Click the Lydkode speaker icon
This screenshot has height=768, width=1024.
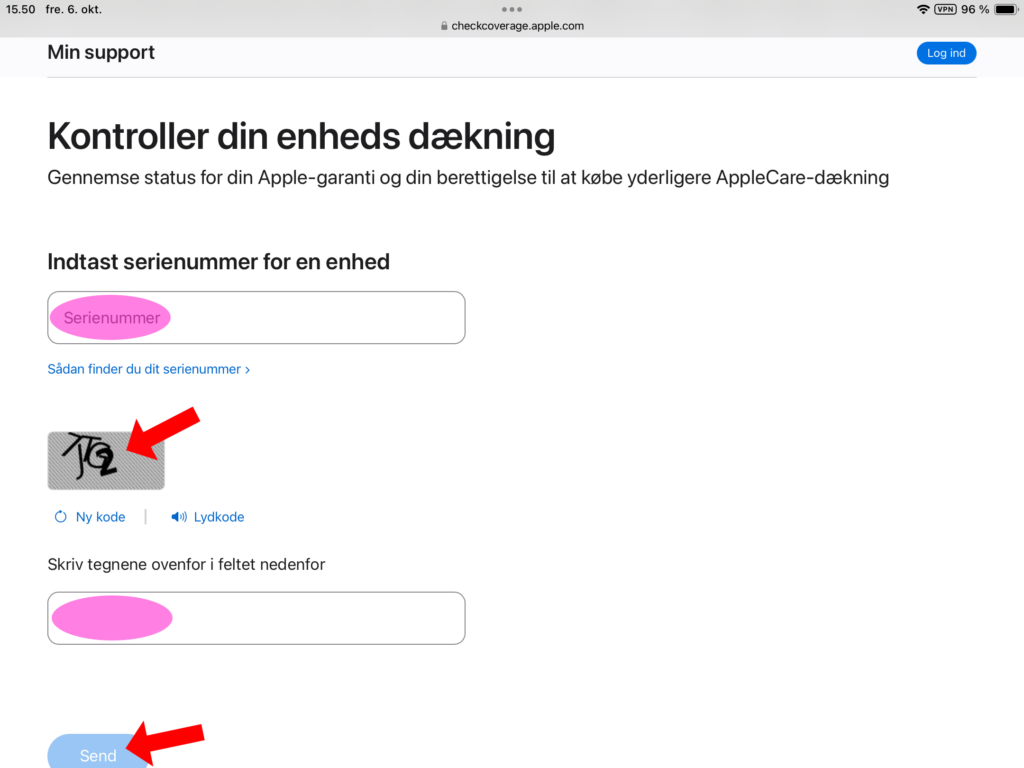(178, 517)
